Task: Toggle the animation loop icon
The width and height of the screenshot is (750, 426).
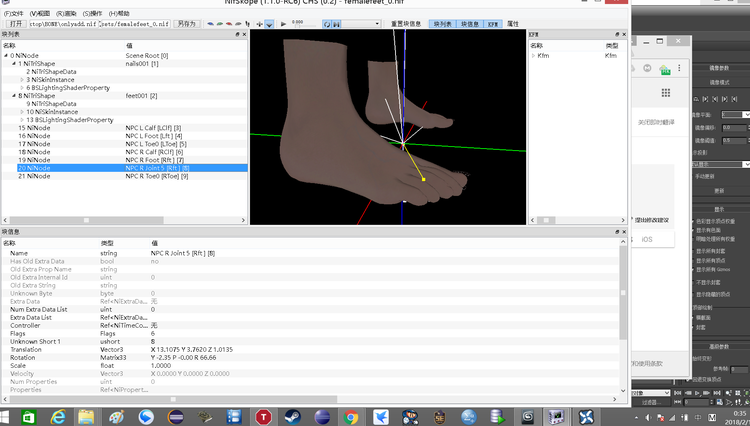Action: (x=327, y=24)
